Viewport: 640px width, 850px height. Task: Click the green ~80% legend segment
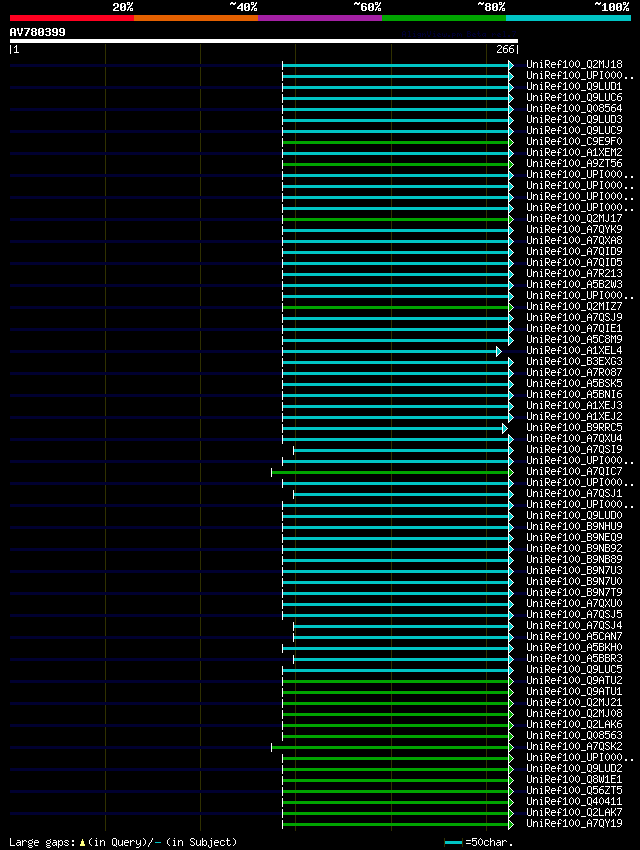tap(444, 18)
